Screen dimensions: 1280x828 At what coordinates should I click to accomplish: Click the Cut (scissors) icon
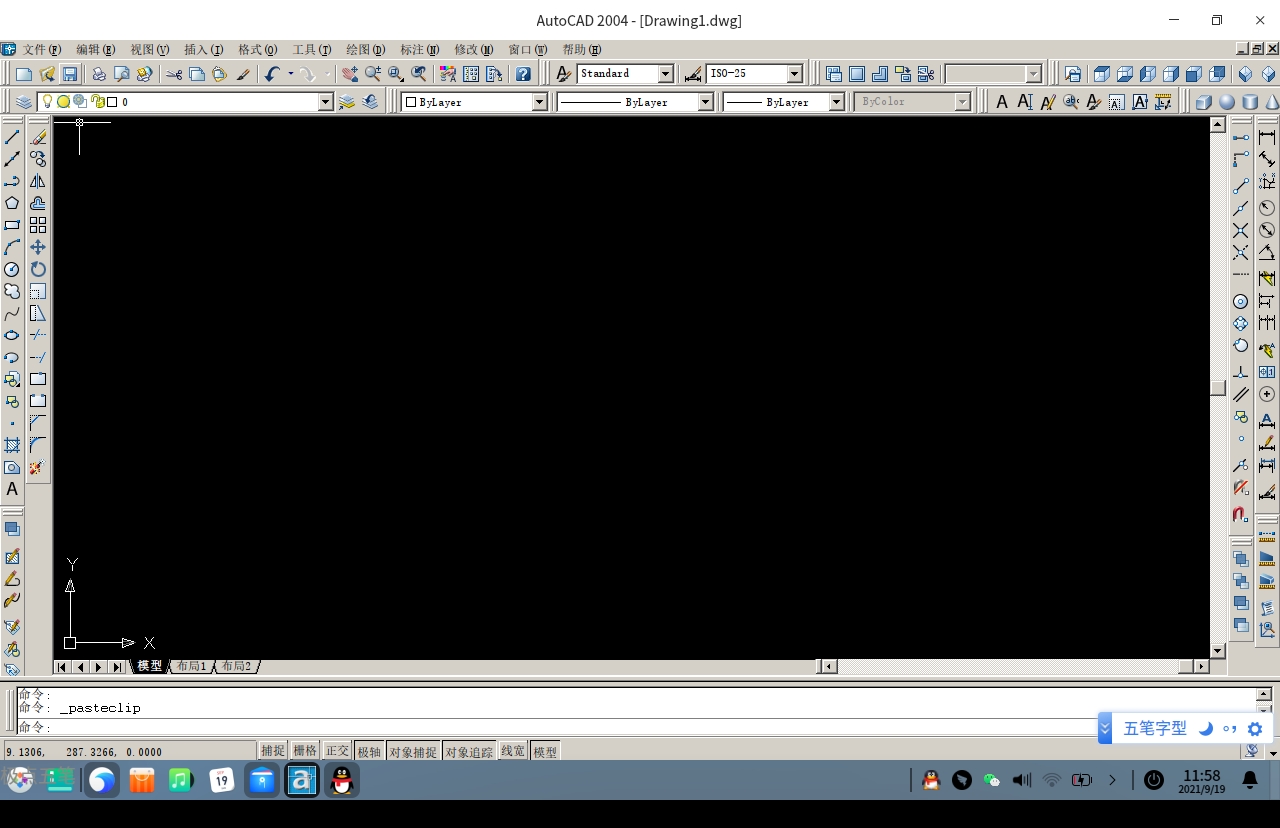[x=174, y=74]
